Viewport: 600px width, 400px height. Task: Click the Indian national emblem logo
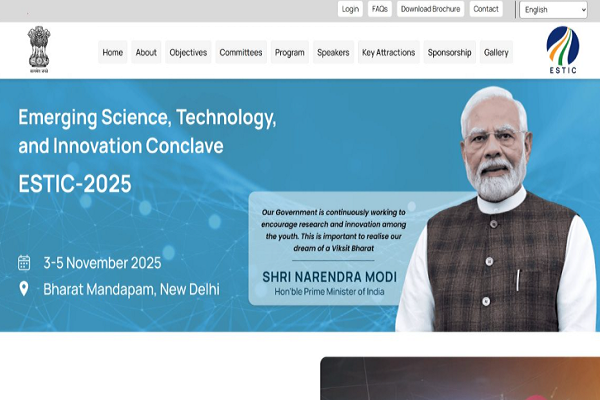pyautogui.click(x=39, y=49)
